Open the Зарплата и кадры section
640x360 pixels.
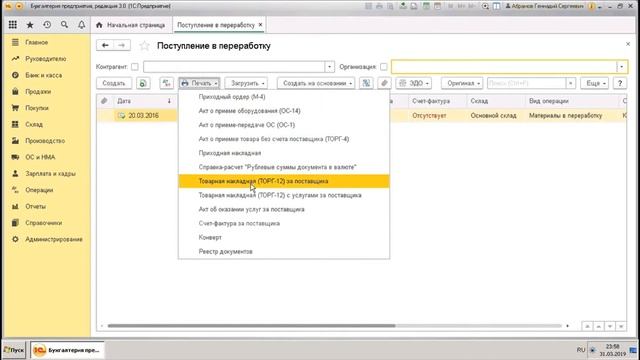(50, 173)
